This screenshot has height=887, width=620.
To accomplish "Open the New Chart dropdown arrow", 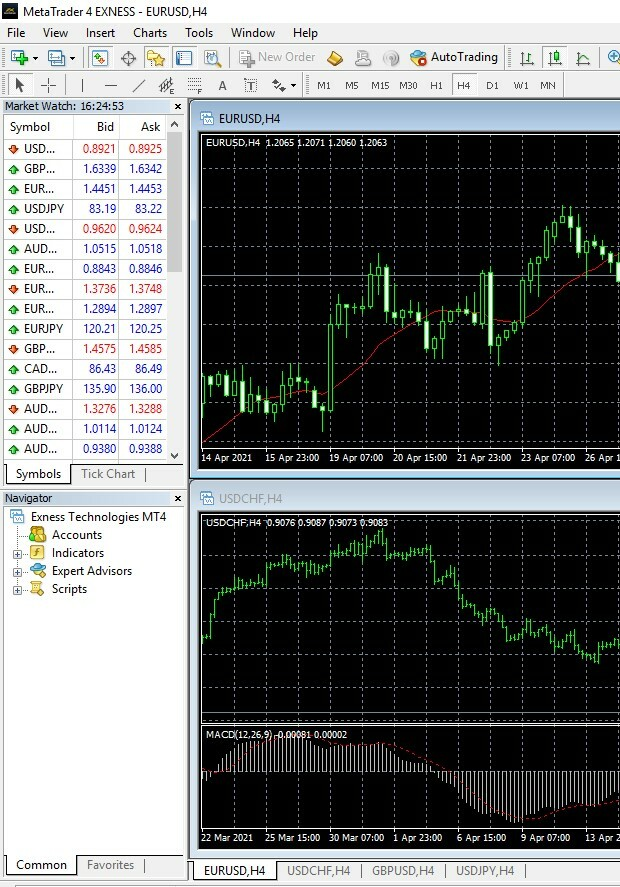I will [35, 58].
